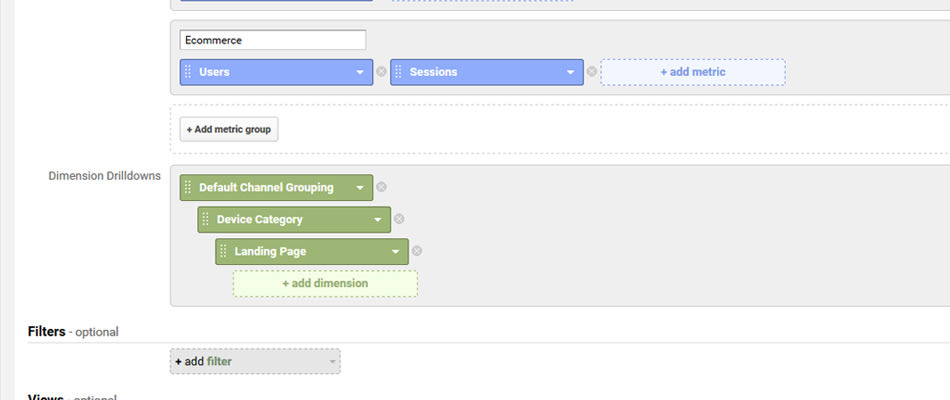Screen dimensions: 950x400
Task: Click the drag handle on Device Category
Action: pyautogui.click(x=205, y=219)
